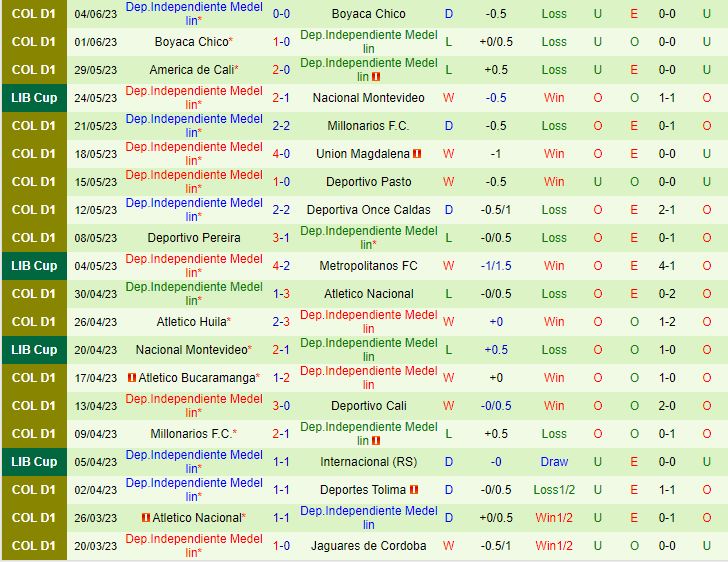Open Millonarios F.C. away team on 21/05/23

pyautogui.click(x=369, y=126)
